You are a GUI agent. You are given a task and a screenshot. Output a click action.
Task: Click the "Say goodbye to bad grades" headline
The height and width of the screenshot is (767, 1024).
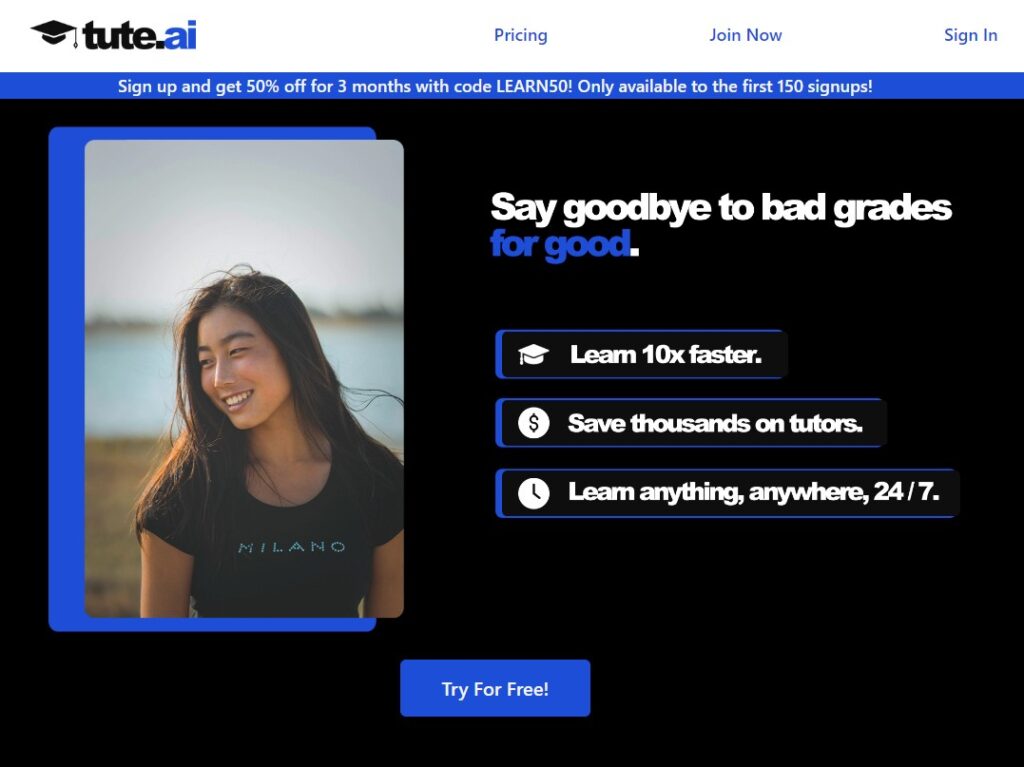point(720,207)
